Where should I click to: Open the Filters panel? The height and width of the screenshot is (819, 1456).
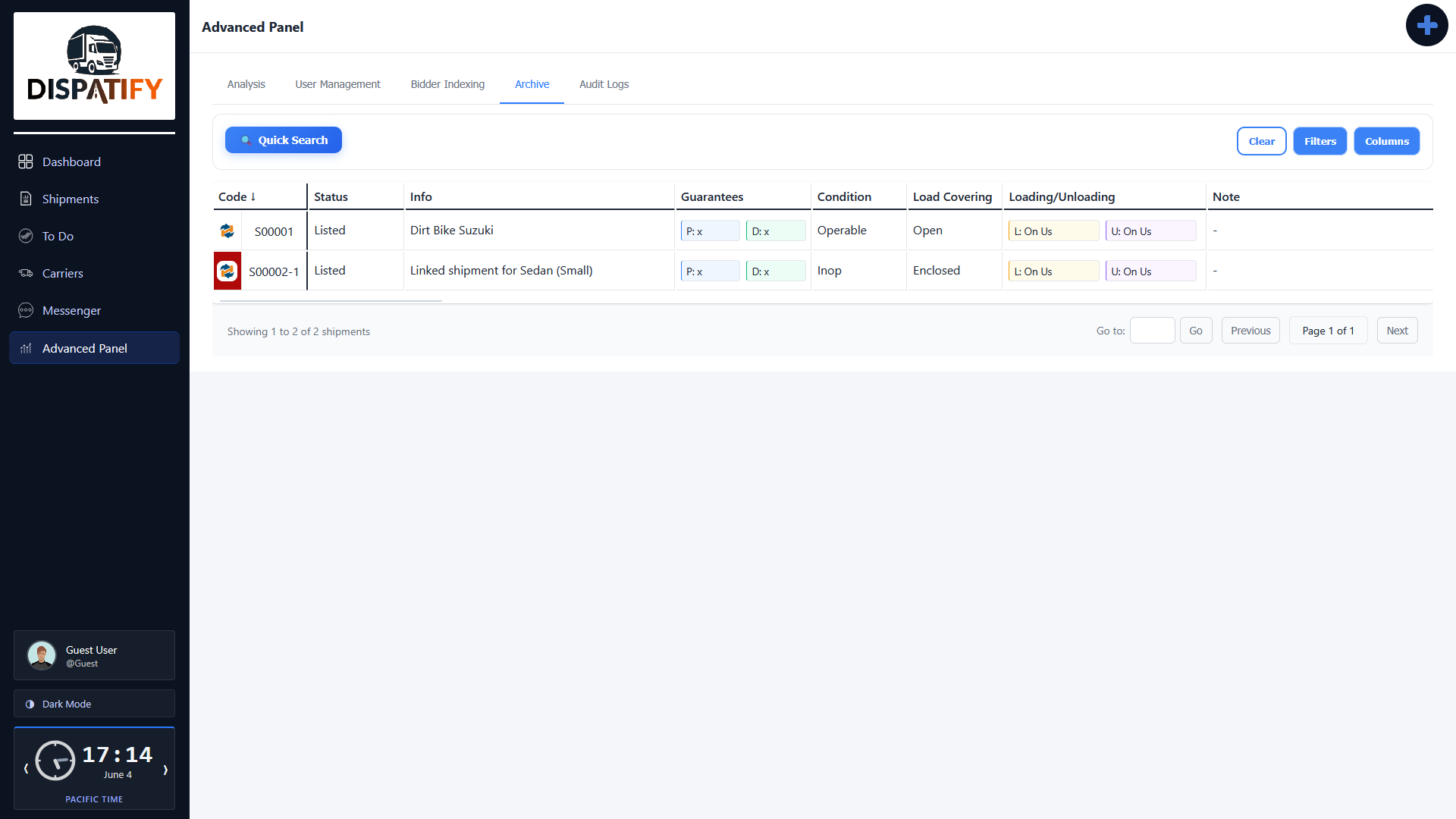pyautogui.click(x=1319, y=141)
